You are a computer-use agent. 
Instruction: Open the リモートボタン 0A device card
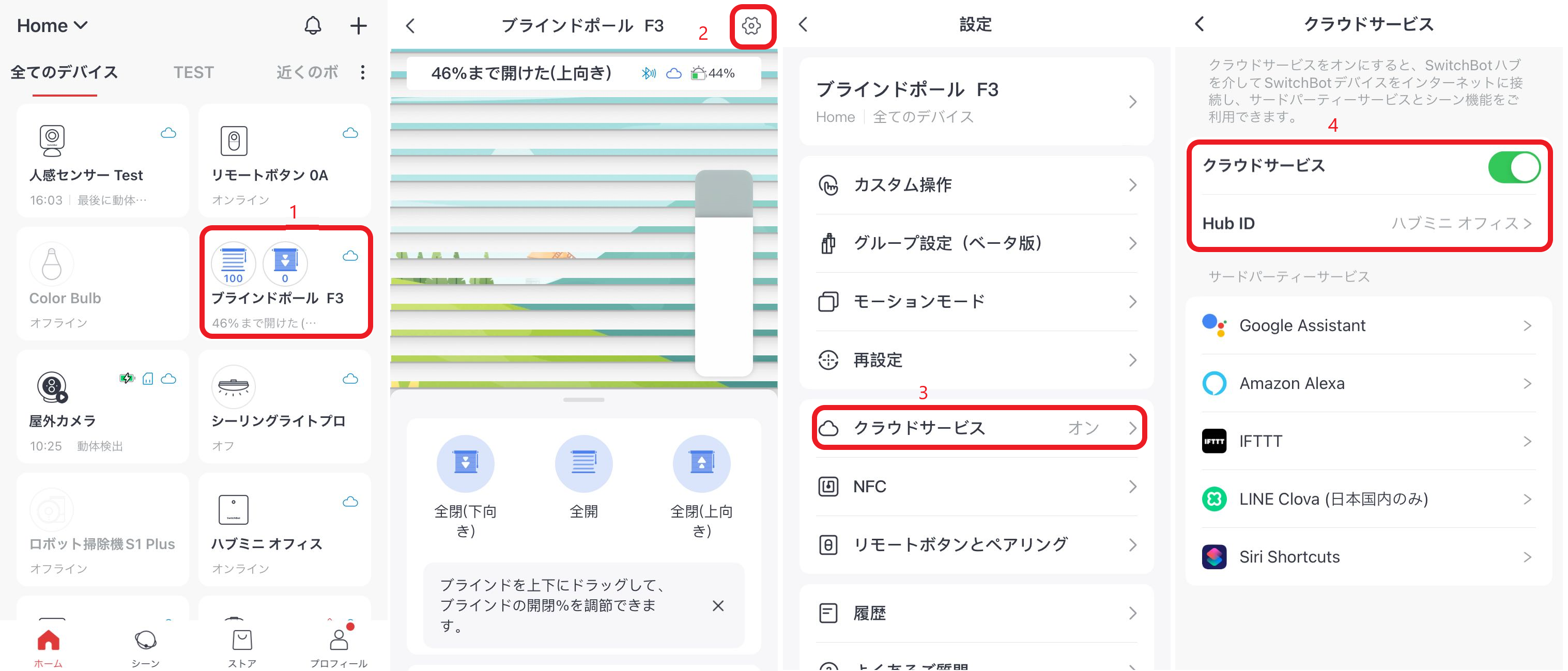[x=284, y=161]
